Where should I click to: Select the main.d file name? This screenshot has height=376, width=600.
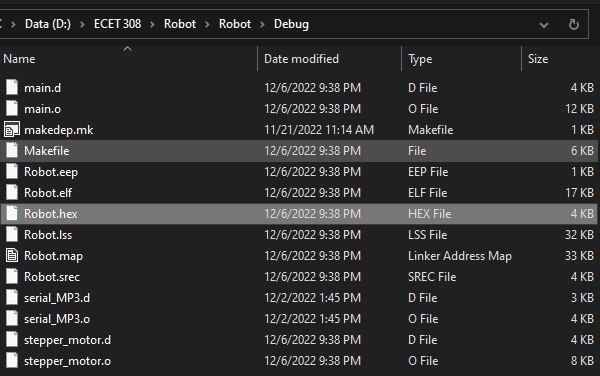tap(42, 88)
